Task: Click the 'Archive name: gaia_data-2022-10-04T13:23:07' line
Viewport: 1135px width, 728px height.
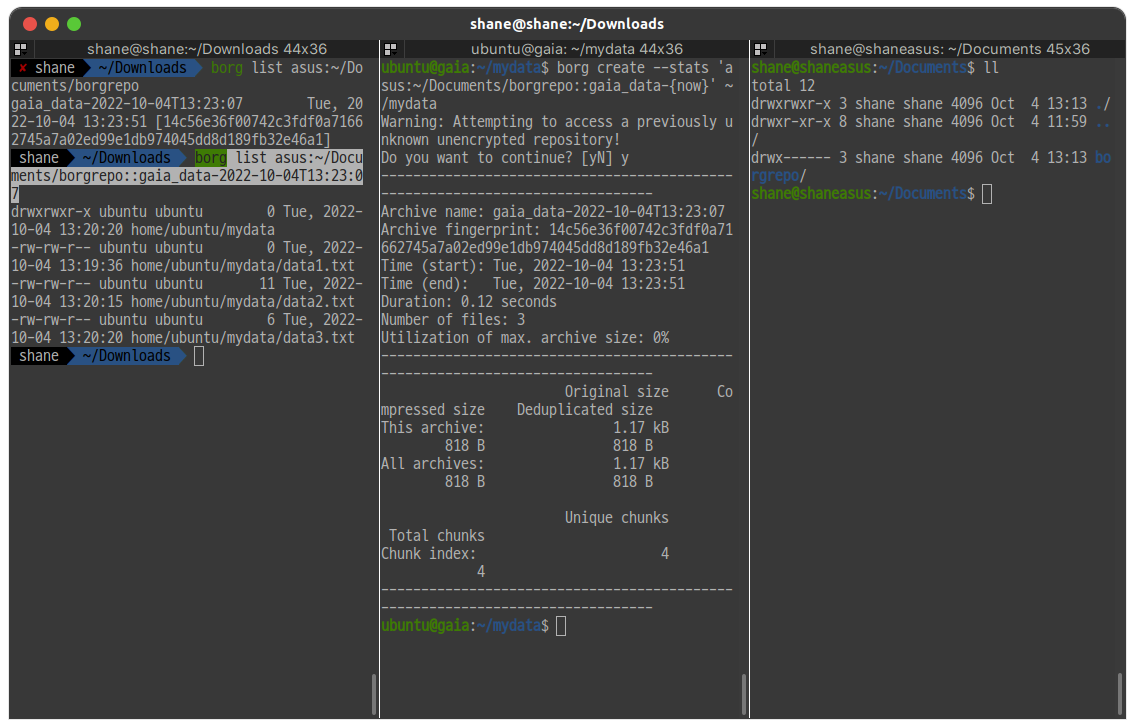Action: (x=553, y=212)
